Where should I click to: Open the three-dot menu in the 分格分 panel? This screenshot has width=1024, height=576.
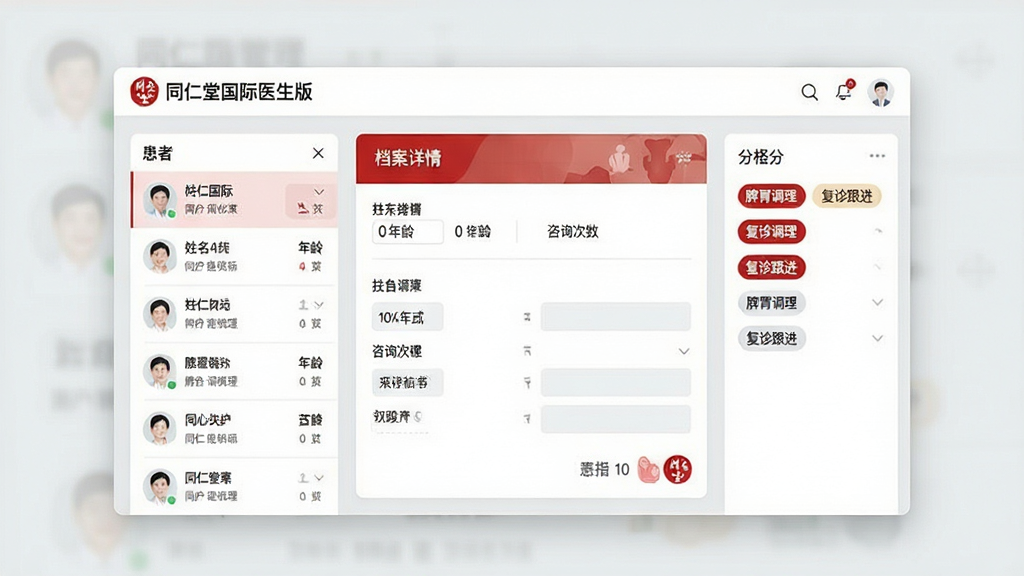(x=877, y=156)
